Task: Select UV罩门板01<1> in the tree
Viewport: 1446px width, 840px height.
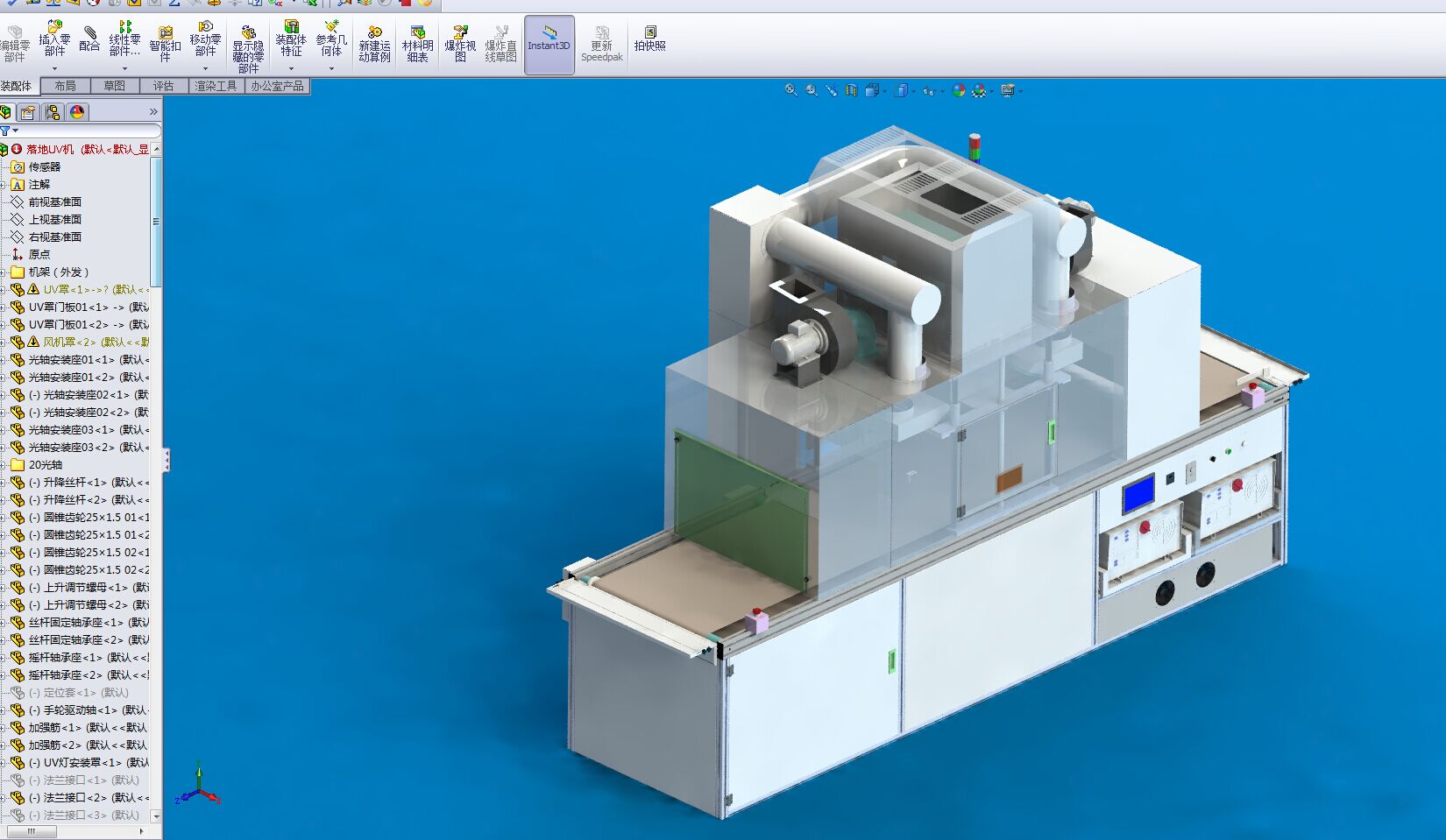Action: tap(89, 307)
